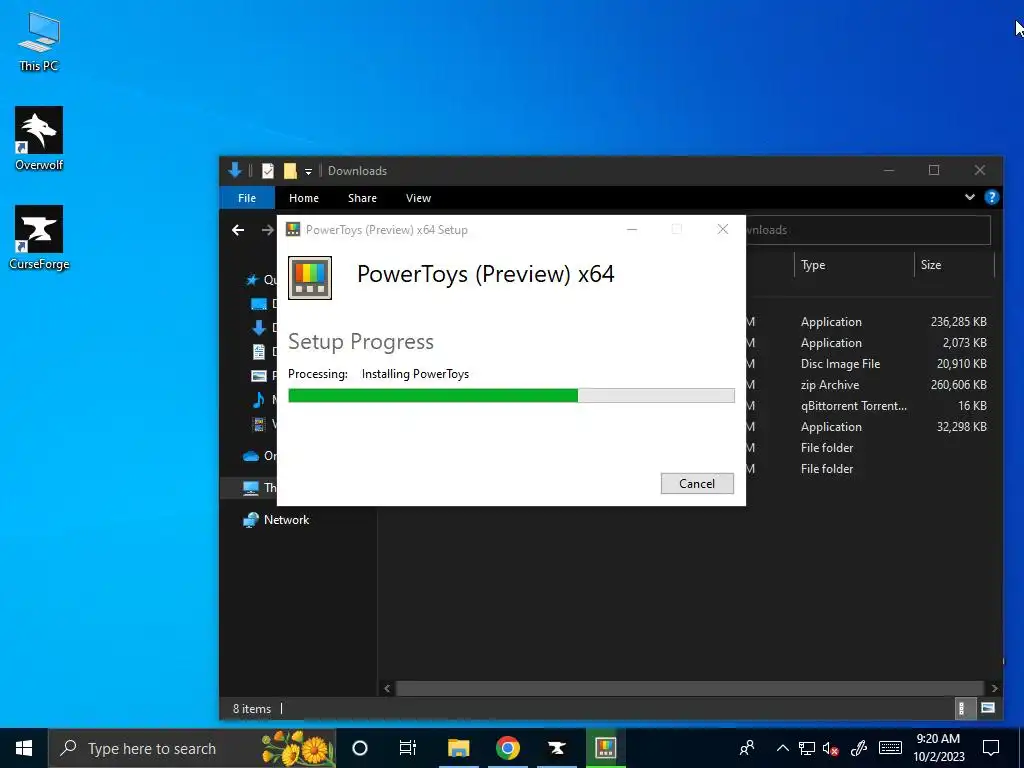Select the CurseForge desktop shortcut

click(39, 238)
